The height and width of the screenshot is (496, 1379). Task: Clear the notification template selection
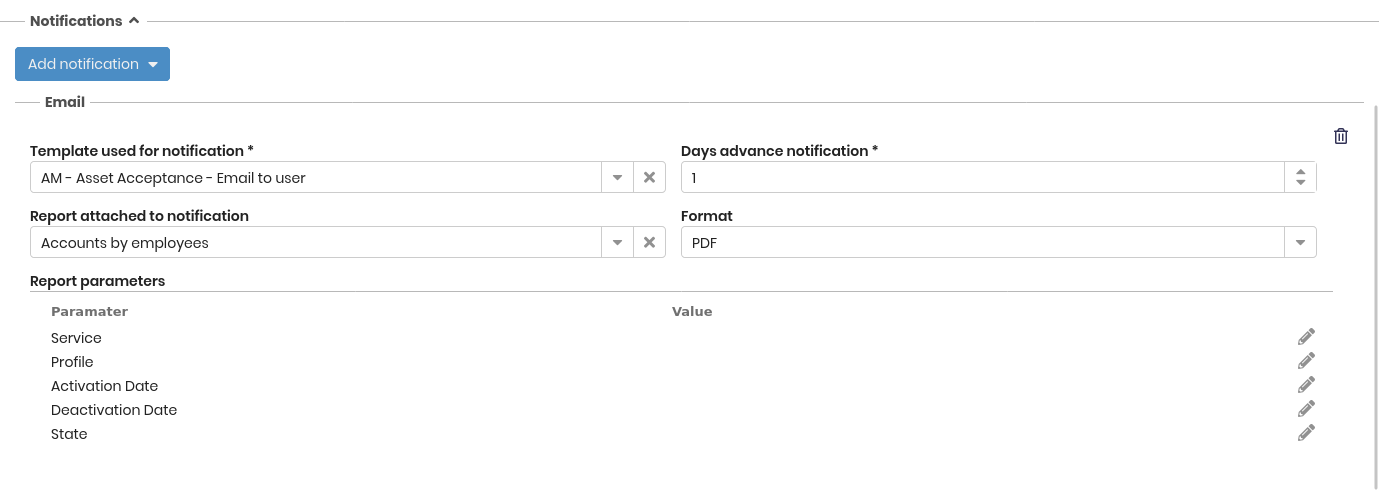(649, 177)
